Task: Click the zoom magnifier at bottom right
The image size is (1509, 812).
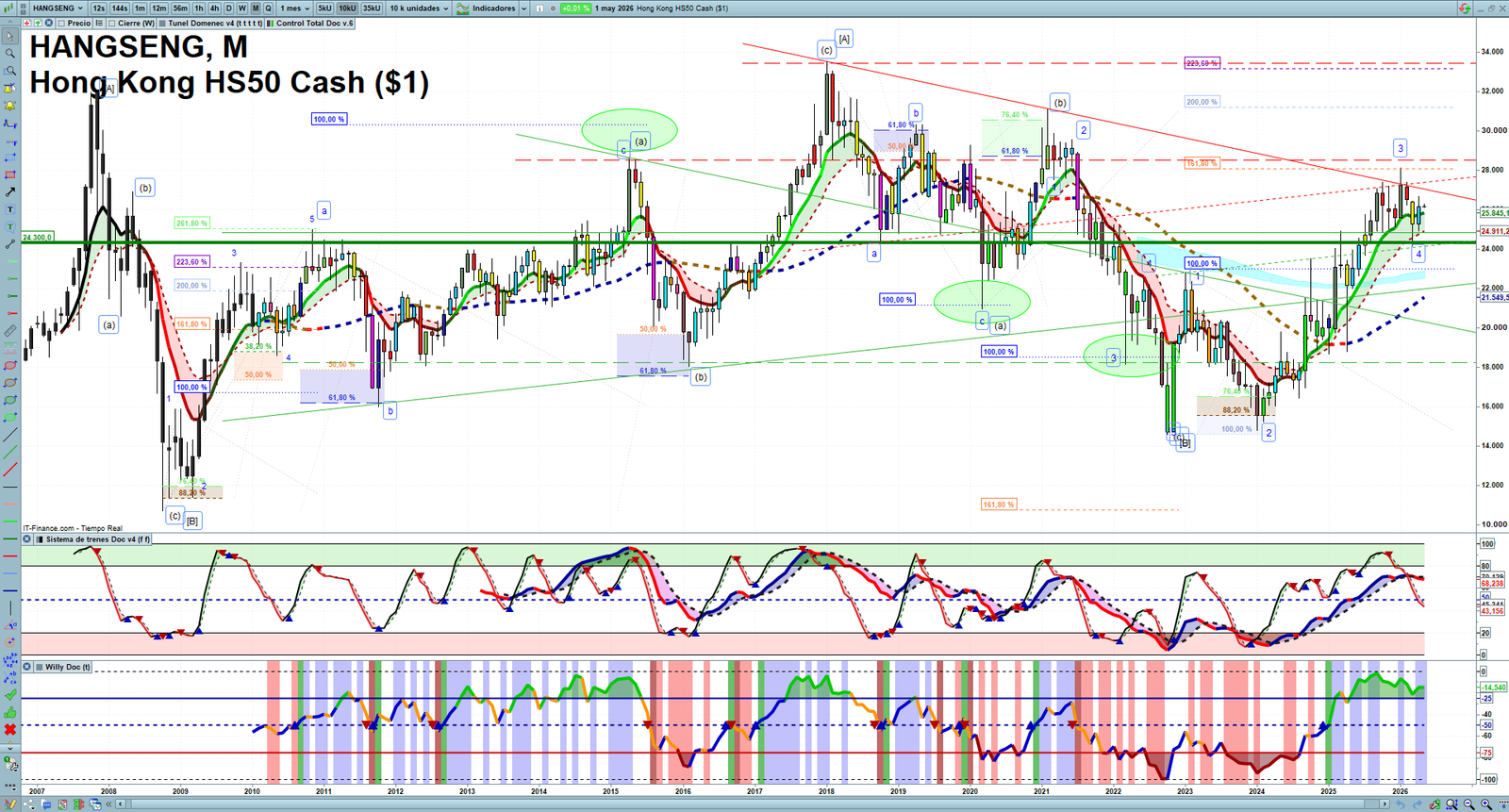Action: click(1451, 804)
